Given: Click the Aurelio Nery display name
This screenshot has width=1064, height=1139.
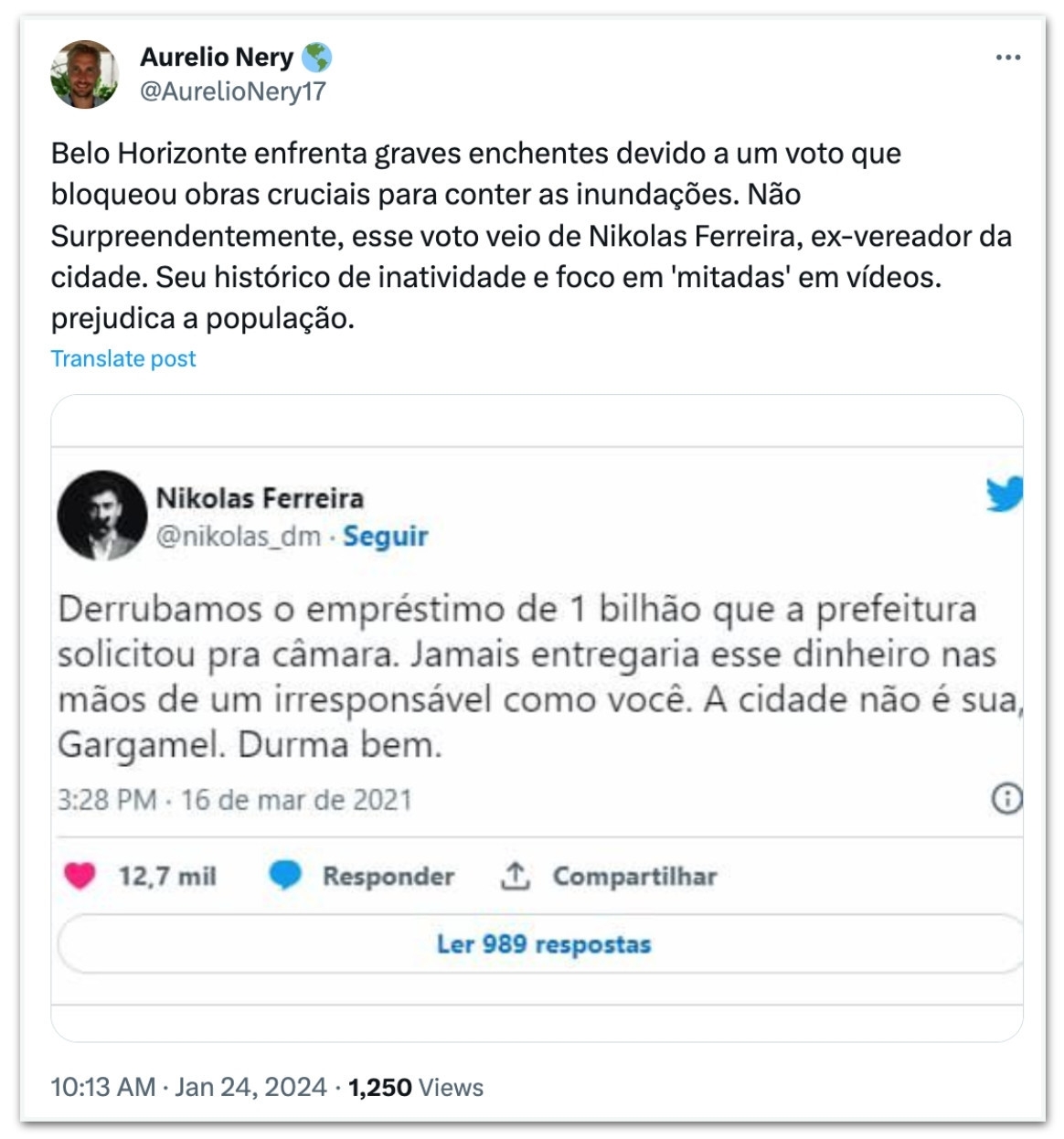Looking at the screenshot, I should tap(217, 58).
